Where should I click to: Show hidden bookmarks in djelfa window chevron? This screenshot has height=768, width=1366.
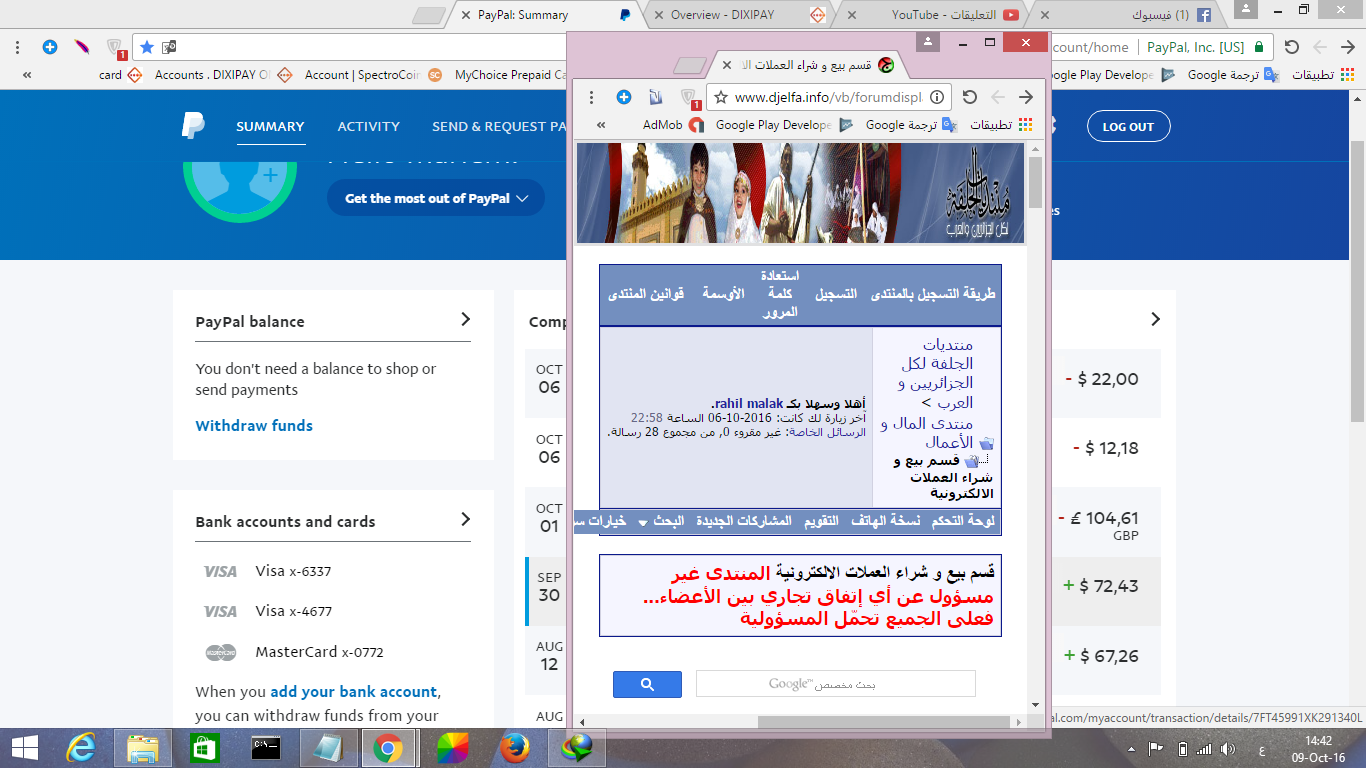[601, 125]
